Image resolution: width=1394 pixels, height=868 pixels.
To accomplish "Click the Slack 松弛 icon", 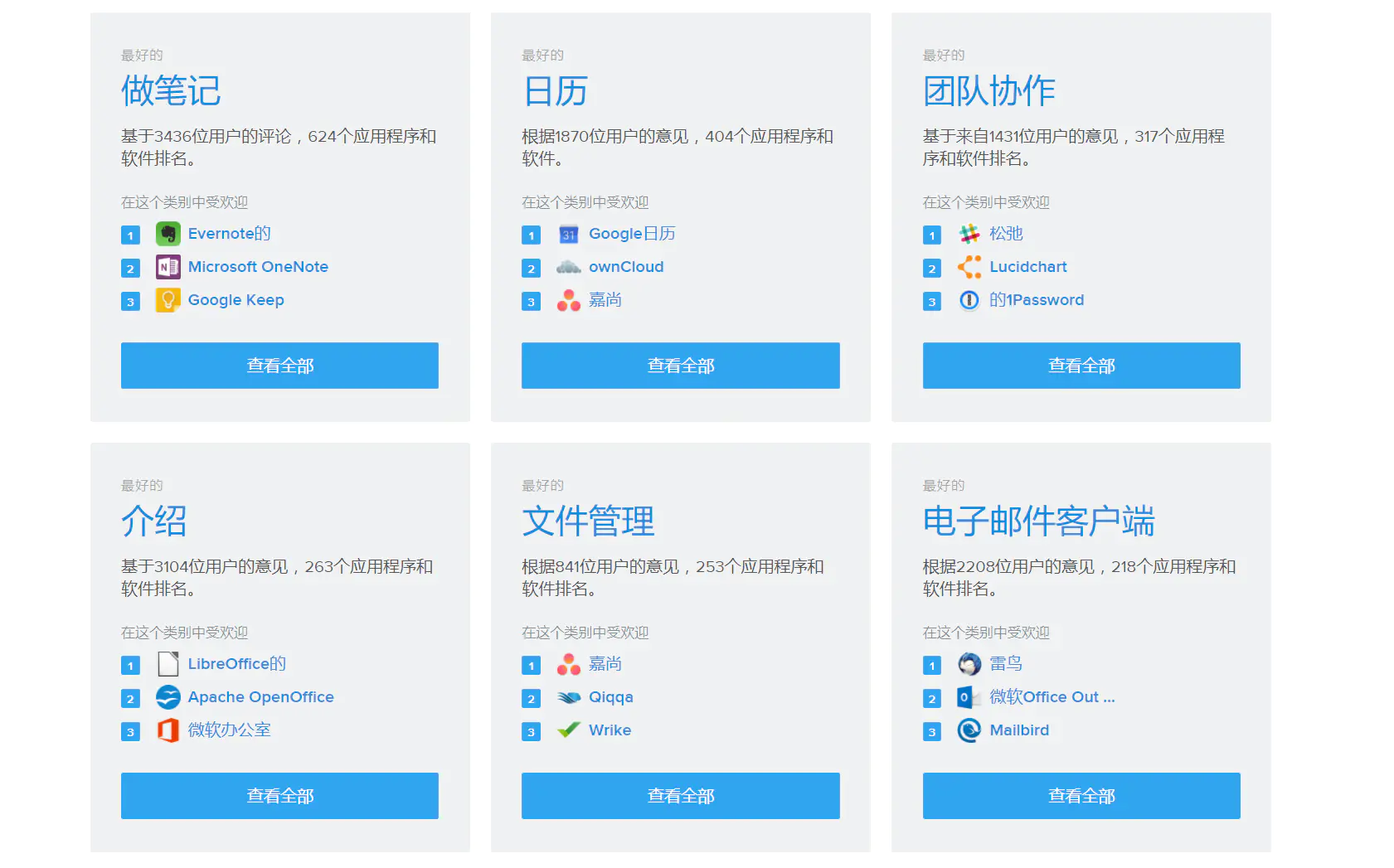I will point(969,234).
